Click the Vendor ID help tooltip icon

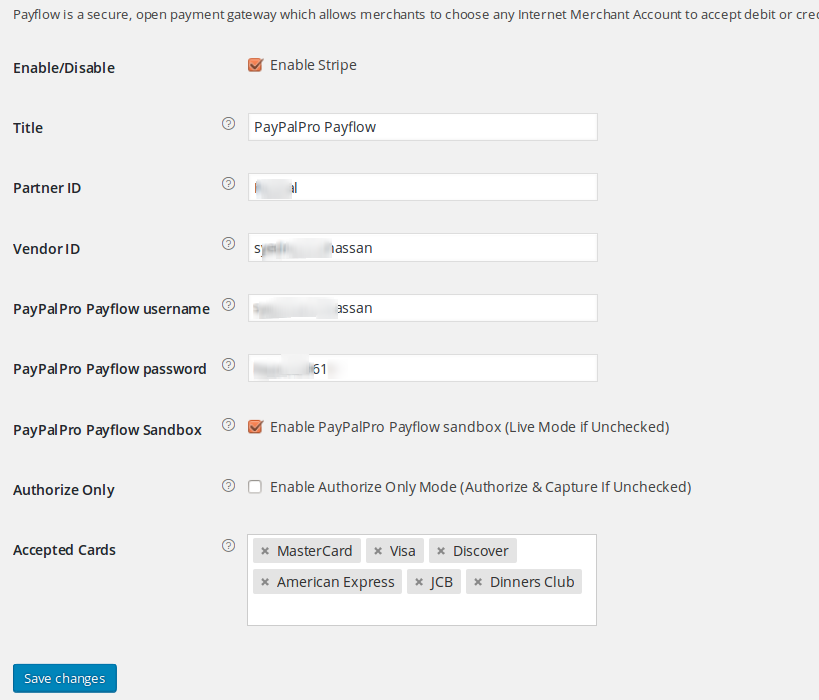click(x=228, y=244)
